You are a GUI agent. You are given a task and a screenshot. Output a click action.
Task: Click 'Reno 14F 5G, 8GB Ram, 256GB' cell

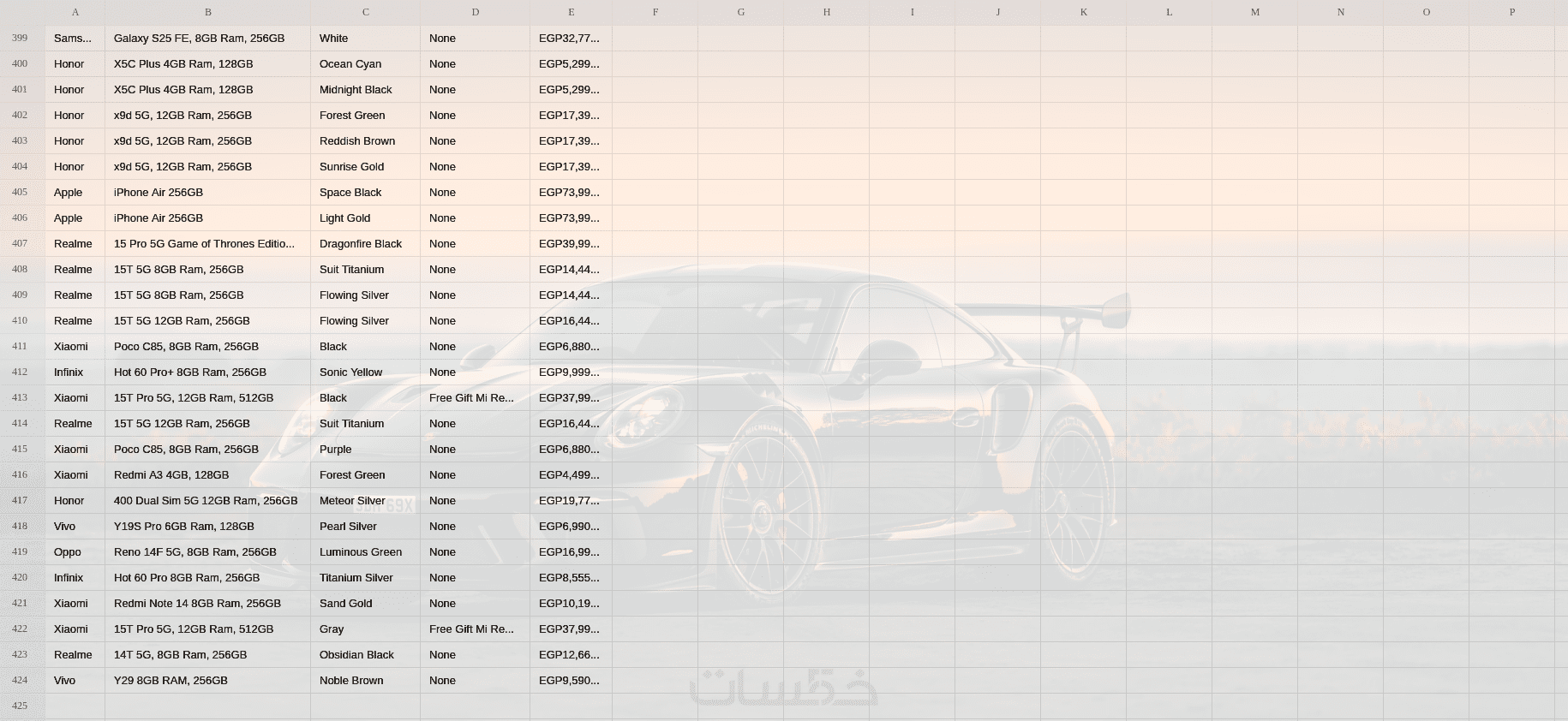pos(208,552)
